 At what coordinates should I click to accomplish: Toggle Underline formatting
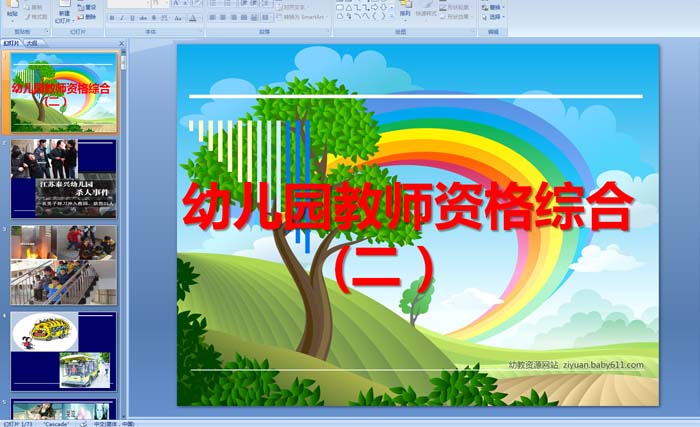point(133,18)
